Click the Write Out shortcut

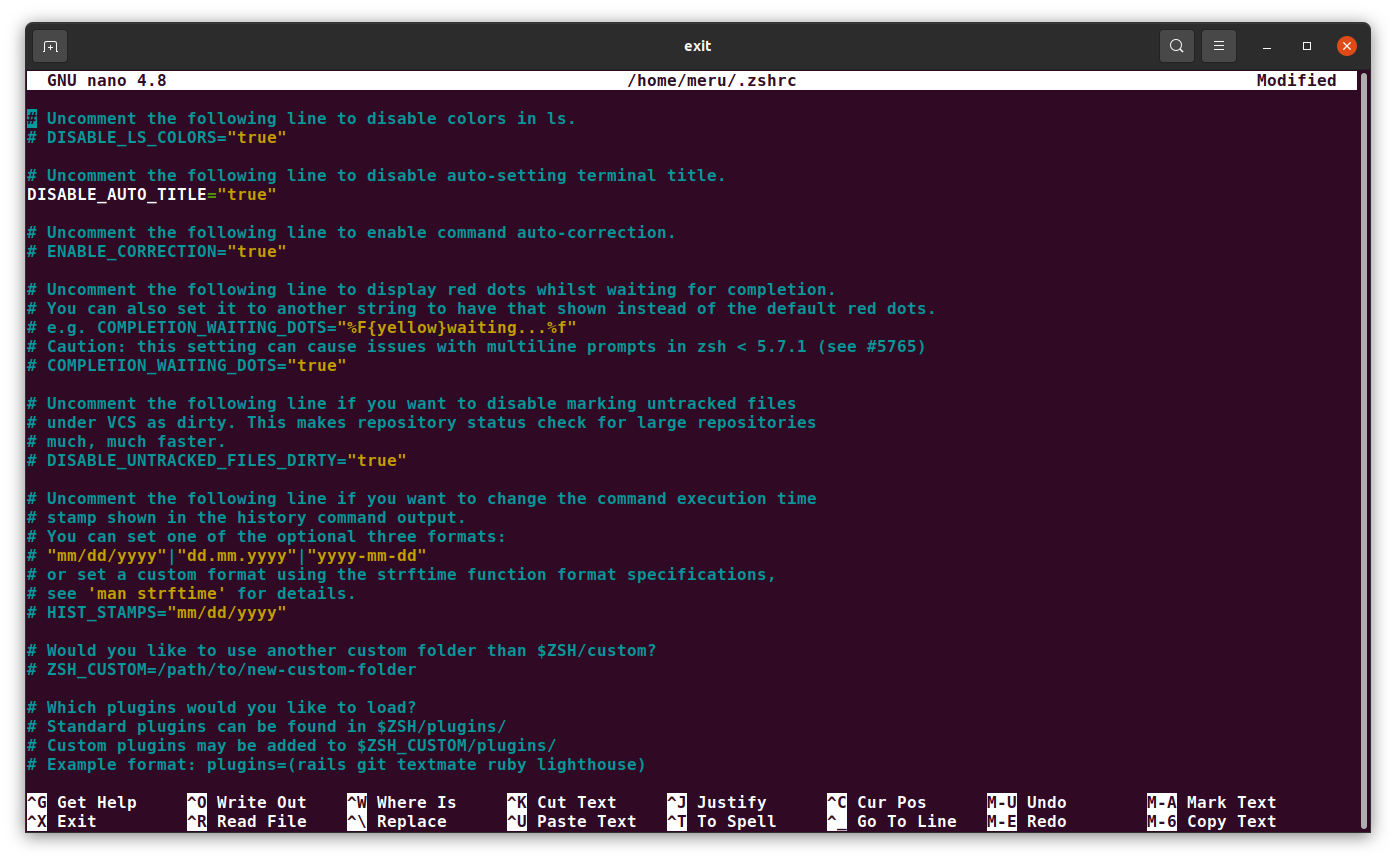261,802
